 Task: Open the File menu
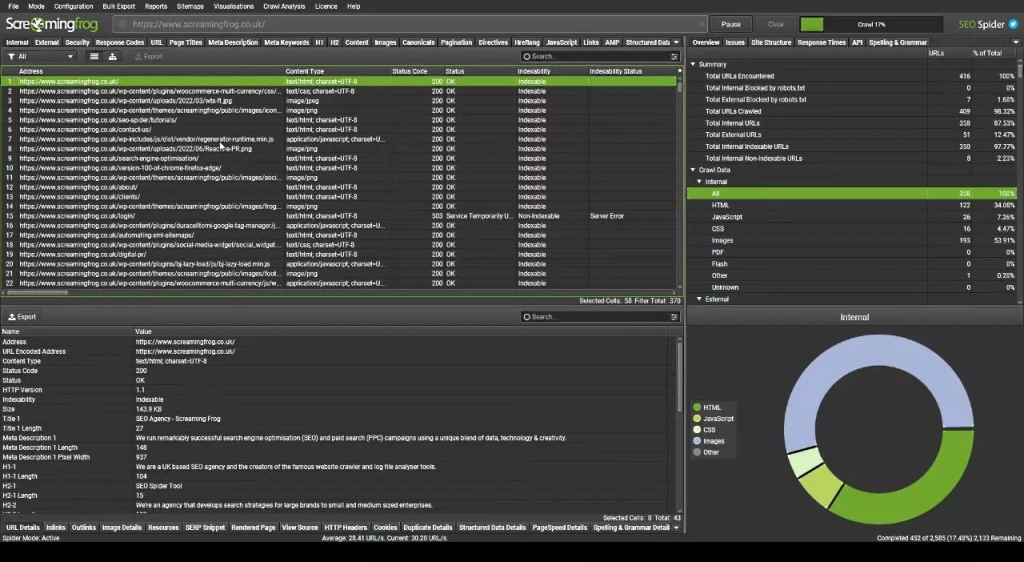point(13,7)
